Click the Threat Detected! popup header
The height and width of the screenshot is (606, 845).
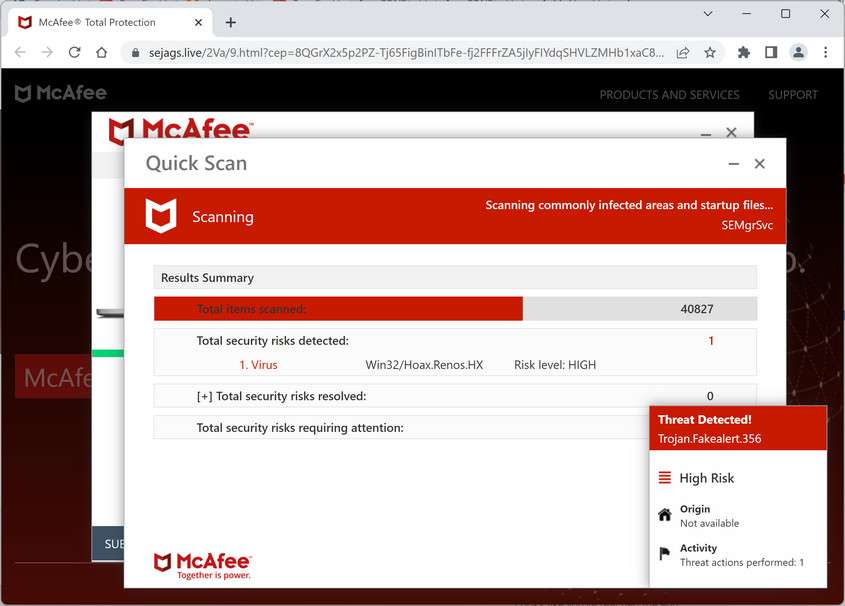(738, 428)
